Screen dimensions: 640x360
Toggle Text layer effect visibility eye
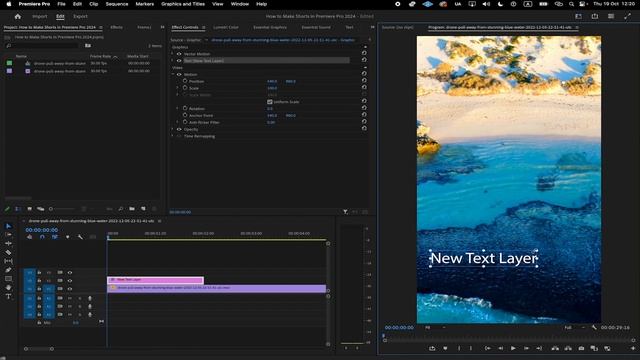179,60
